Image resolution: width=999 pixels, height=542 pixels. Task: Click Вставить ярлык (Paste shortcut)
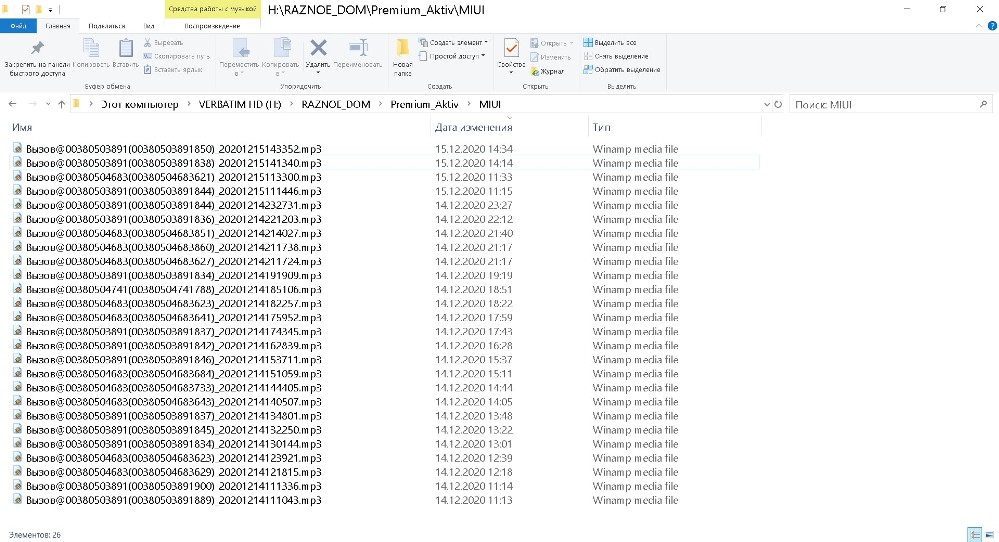[173, 69]
